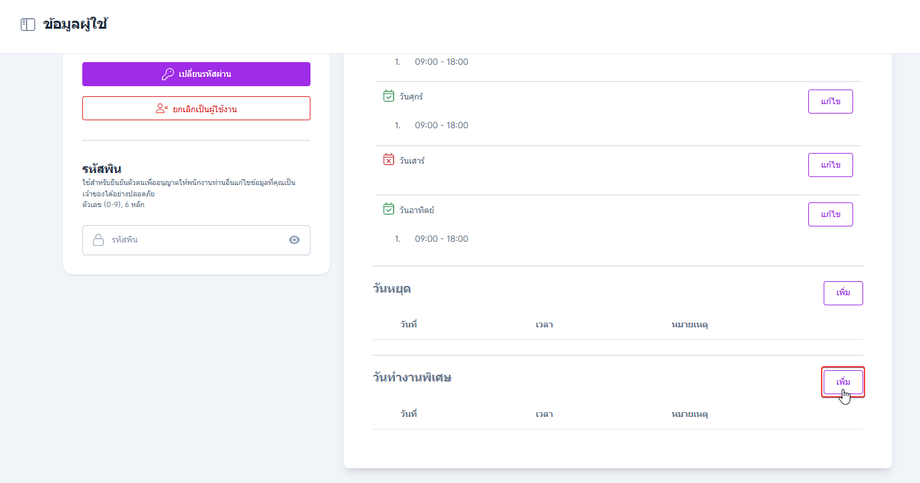This screenshot has height=483, width=920.
Task: Click the ข้อมูลผู้ใช้ page title
Action: point(76,25)
